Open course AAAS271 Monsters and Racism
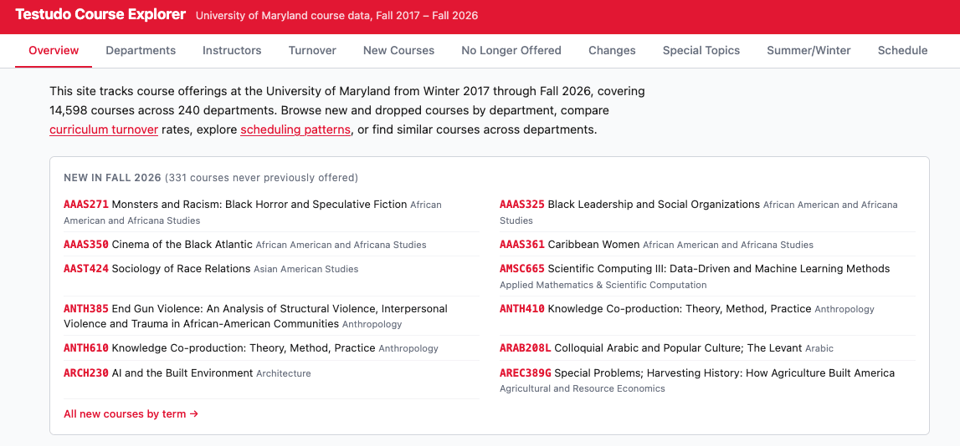This screenshot has height=446, width=960. coord(86,205)
